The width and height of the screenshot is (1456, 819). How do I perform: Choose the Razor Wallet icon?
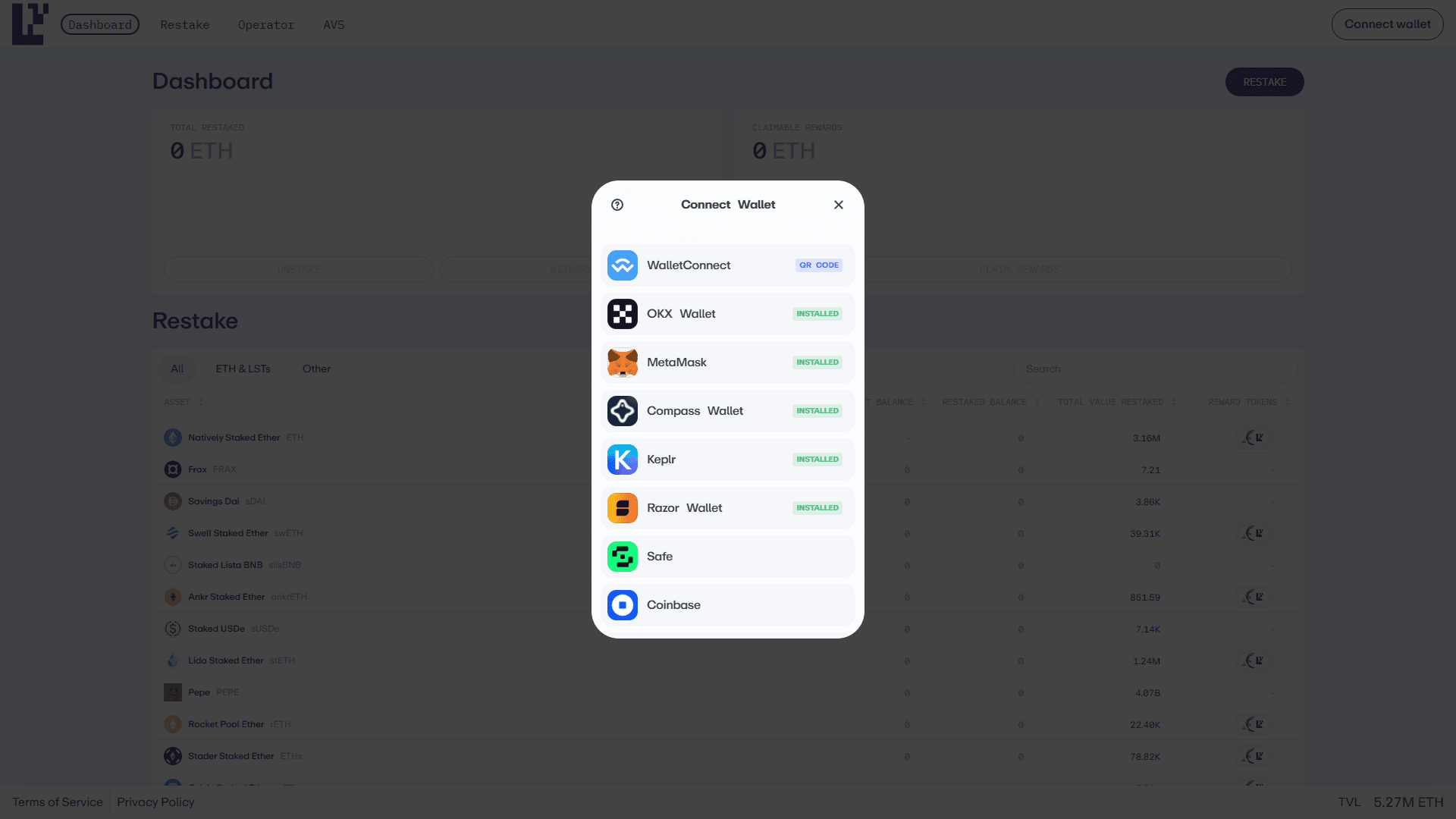622,508
